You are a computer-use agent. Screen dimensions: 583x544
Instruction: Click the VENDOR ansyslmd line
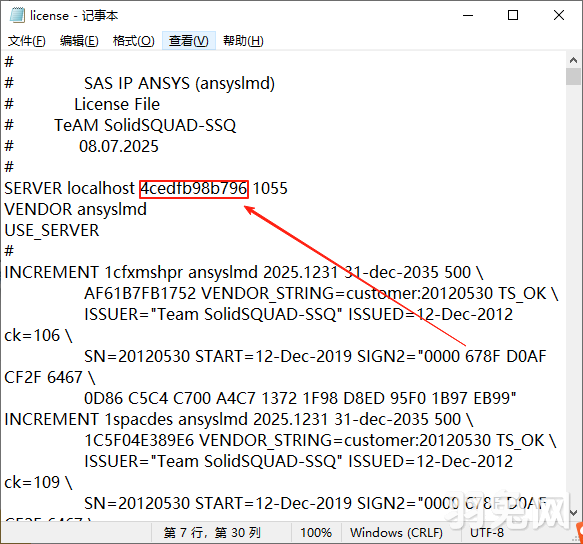coord(75,210)
